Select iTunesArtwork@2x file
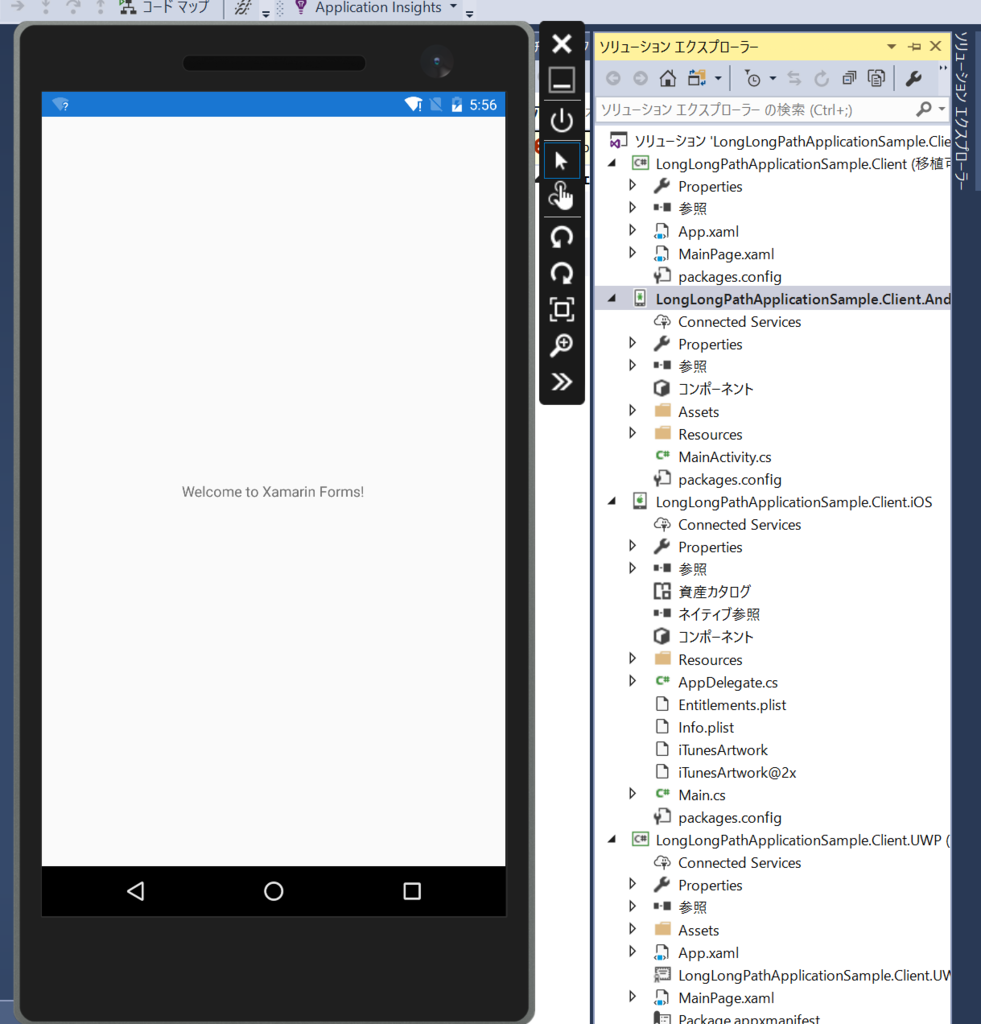The height and width of the screenshot is (1024, 981). (x=737, y=772)
